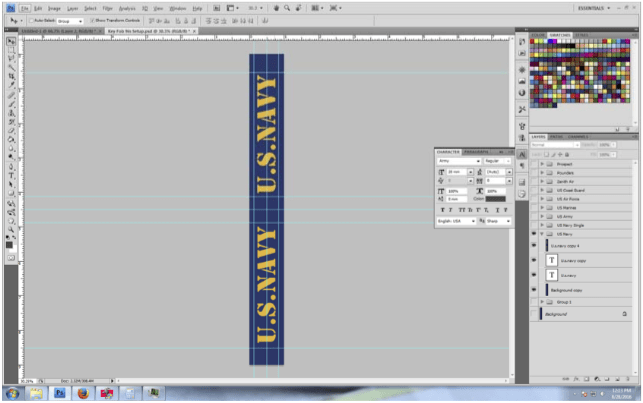This screenshot has width=643, height=403.
Task: Click the Rotate View icon in application bar
Action: click(299, 8)
